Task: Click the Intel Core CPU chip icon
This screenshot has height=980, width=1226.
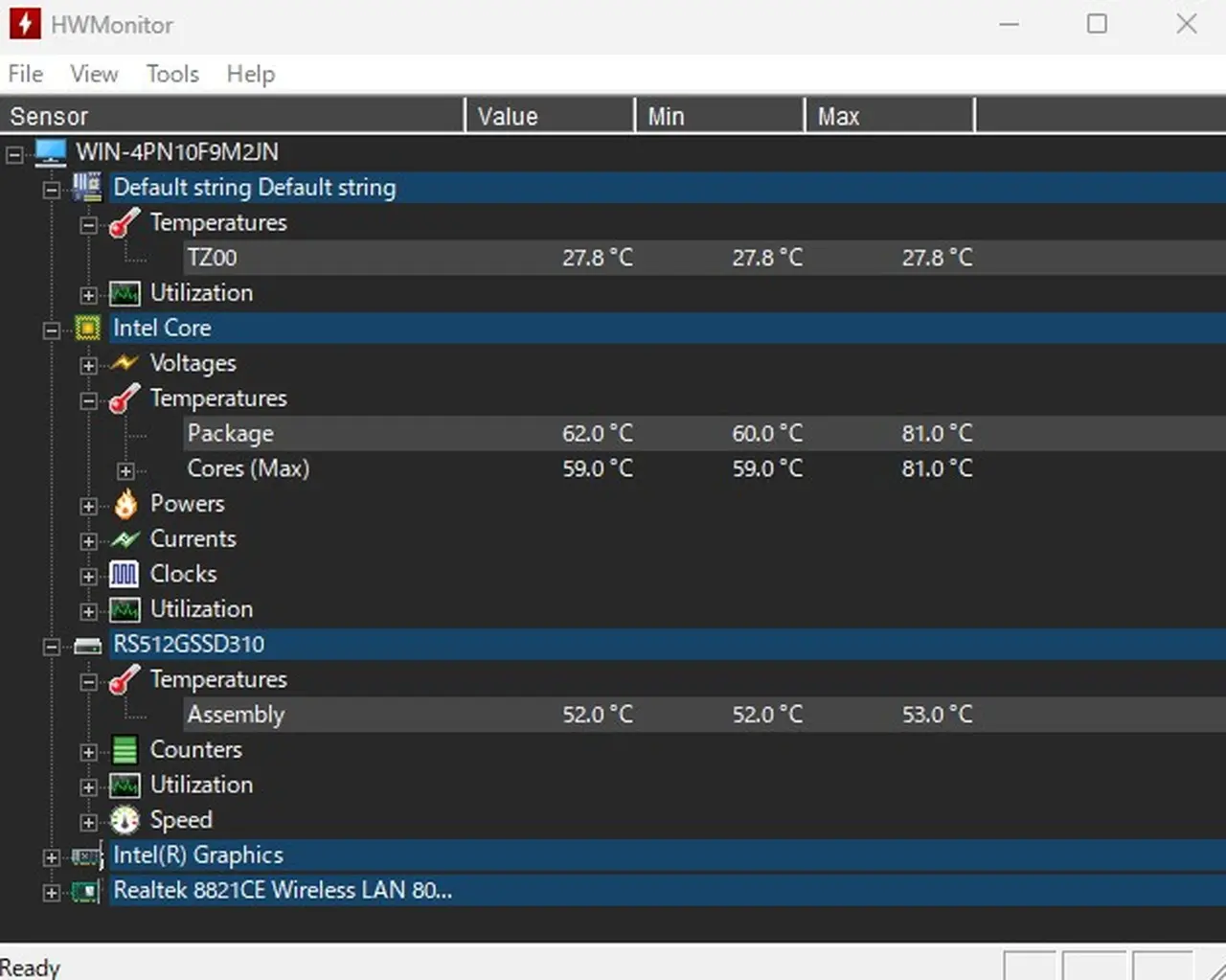Action: tap(88, 329)
